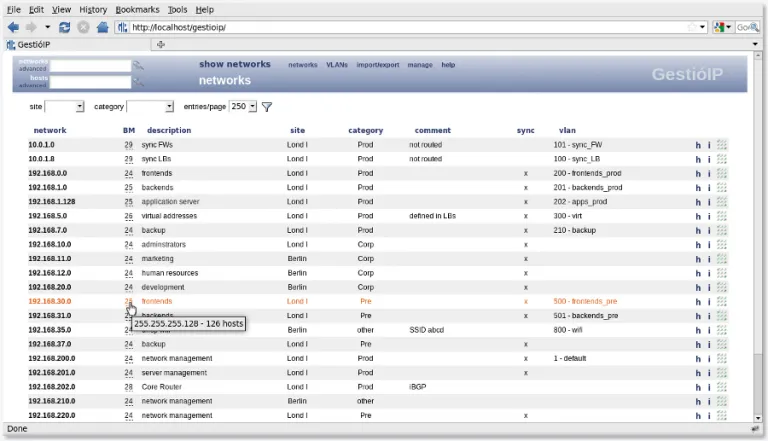The width and height of the screenshot is (768, 441).
Task: Click the grid icon for 192.168.202.0
Action: 721,387
